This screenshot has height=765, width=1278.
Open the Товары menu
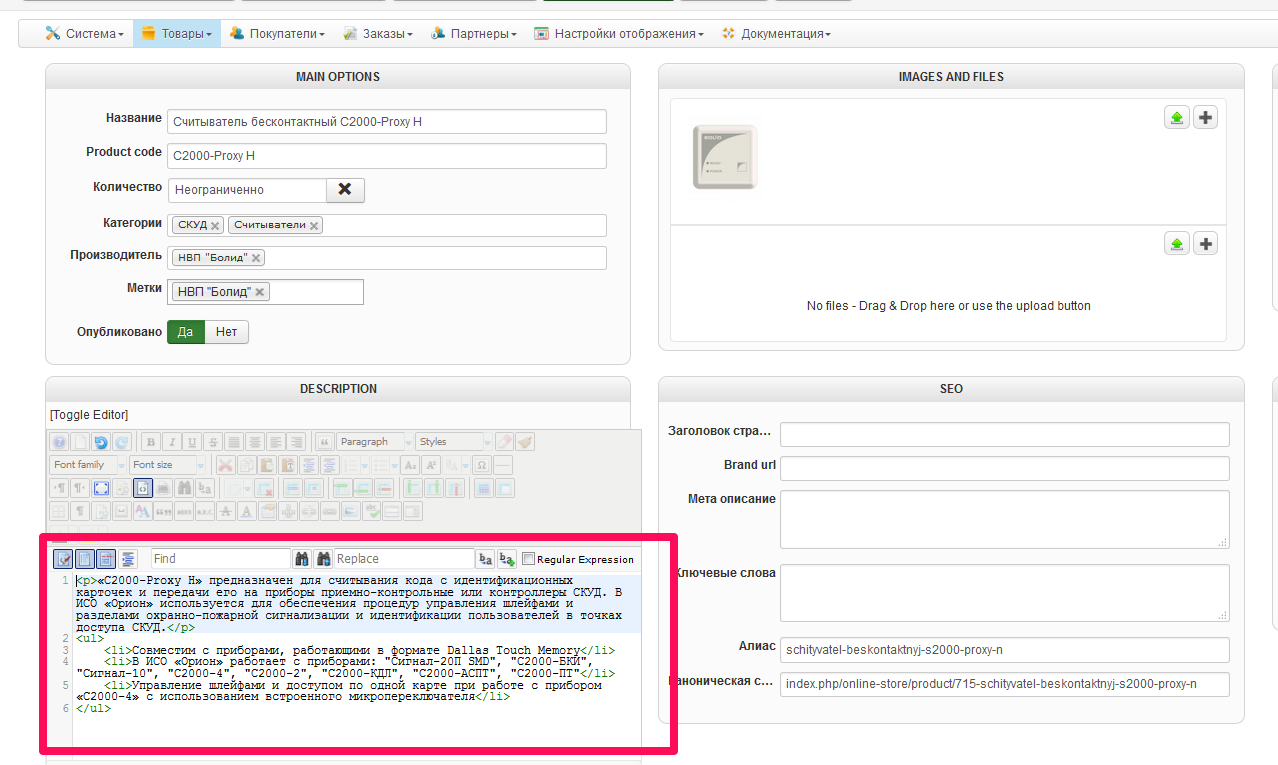tap(176, 33)
